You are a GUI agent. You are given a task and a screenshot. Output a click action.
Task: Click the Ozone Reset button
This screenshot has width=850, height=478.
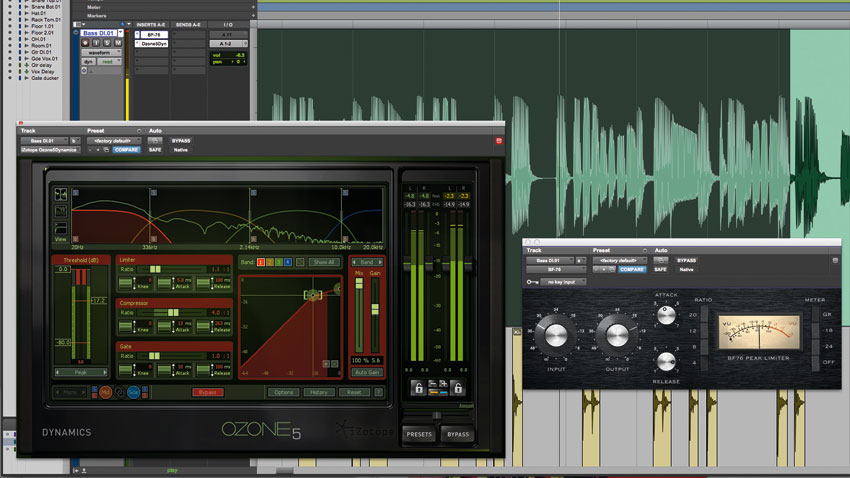tap(354, 392)
